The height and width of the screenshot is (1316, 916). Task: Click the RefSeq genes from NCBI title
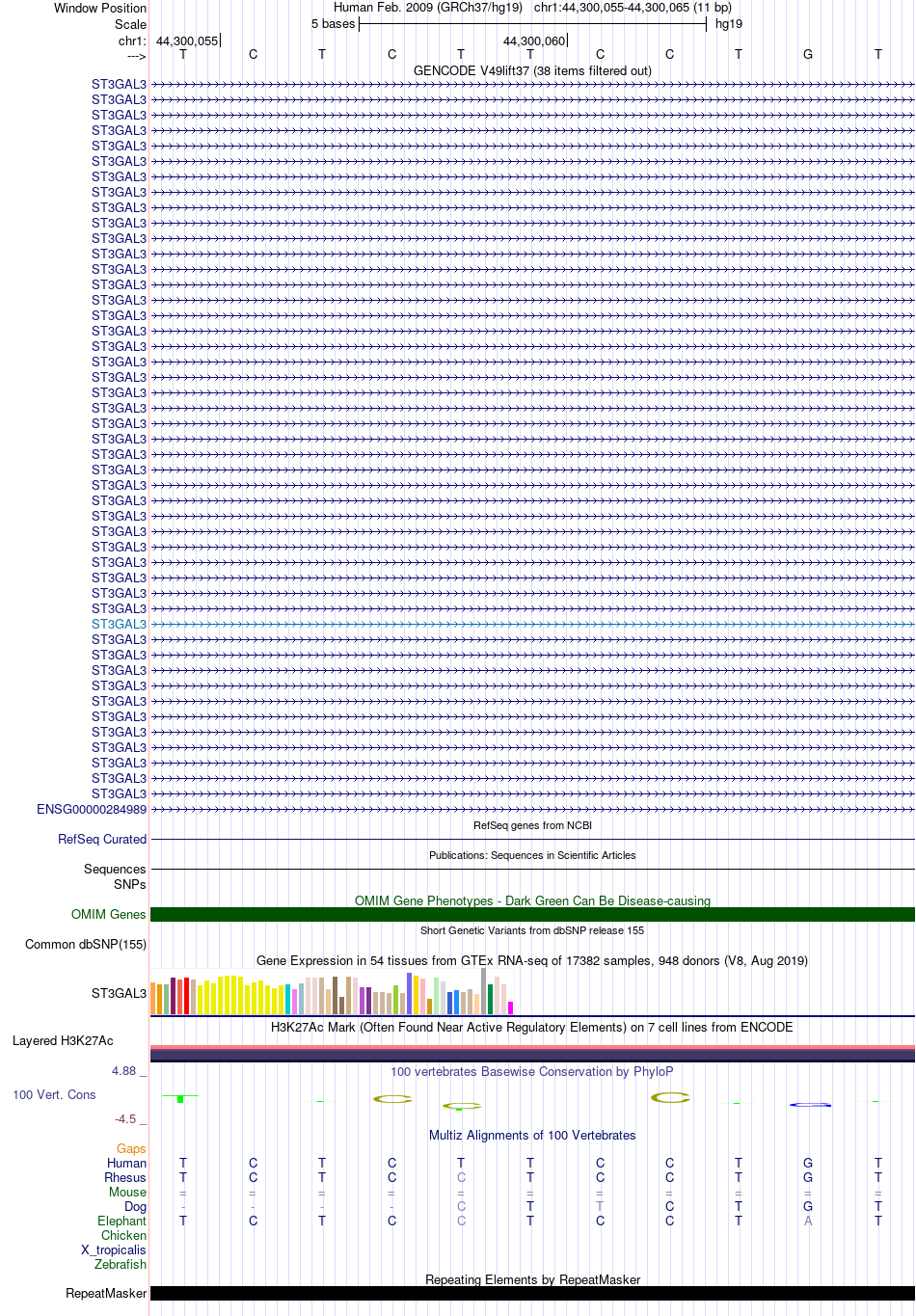[532, 825]
